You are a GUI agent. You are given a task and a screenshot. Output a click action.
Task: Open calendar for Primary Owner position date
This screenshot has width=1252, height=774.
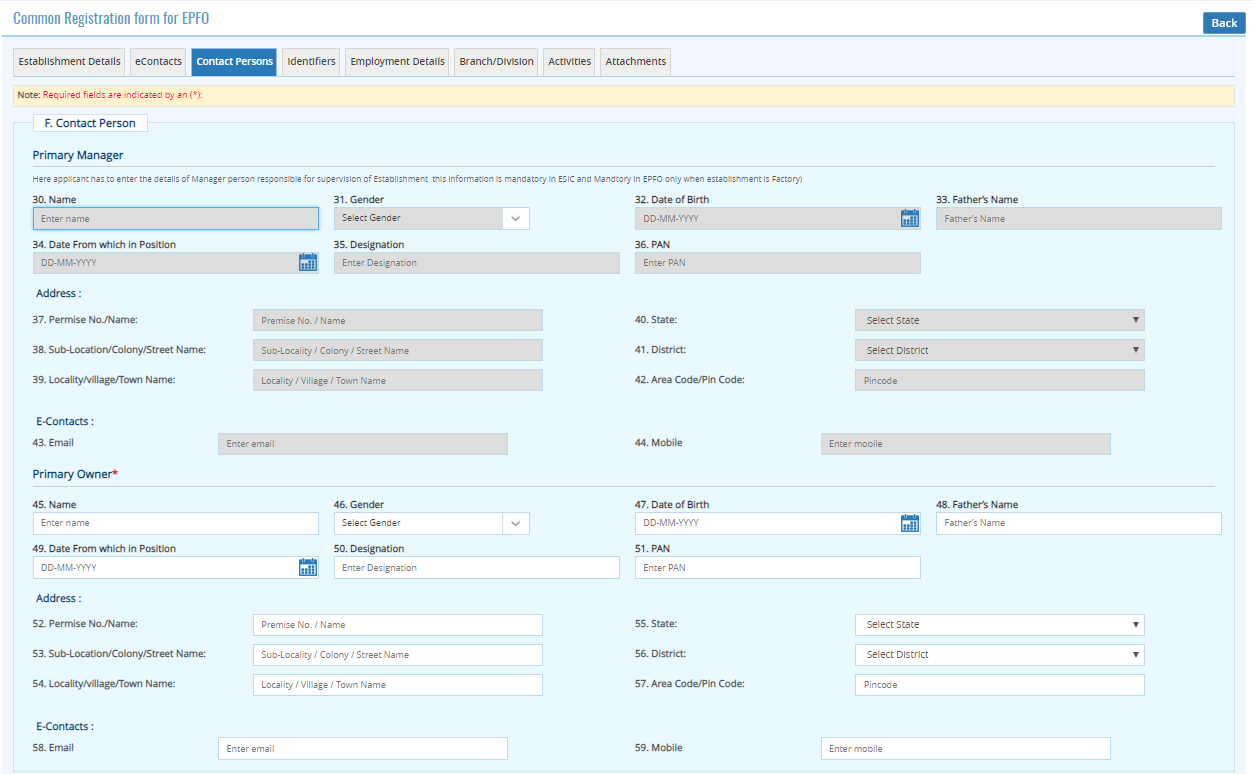coord(308,568)
